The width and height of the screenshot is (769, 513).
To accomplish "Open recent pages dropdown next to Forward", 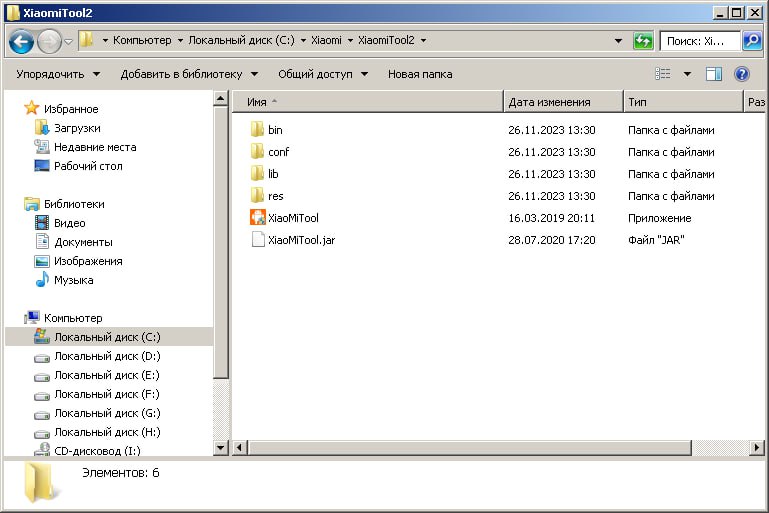I will click(x=69, y=42).
